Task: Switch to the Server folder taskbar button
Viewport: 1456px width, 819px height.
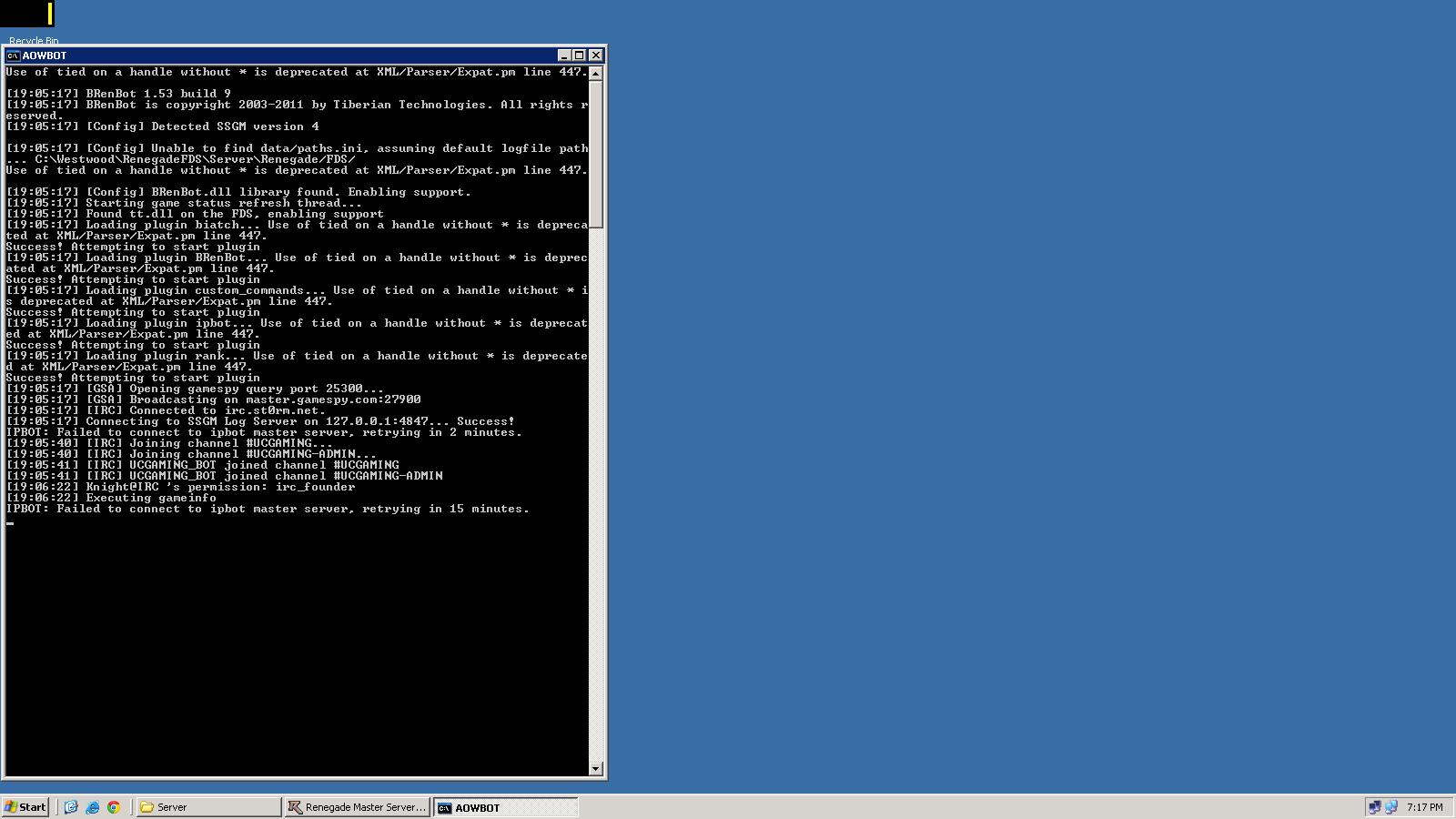Action: [x=208, y=807]
